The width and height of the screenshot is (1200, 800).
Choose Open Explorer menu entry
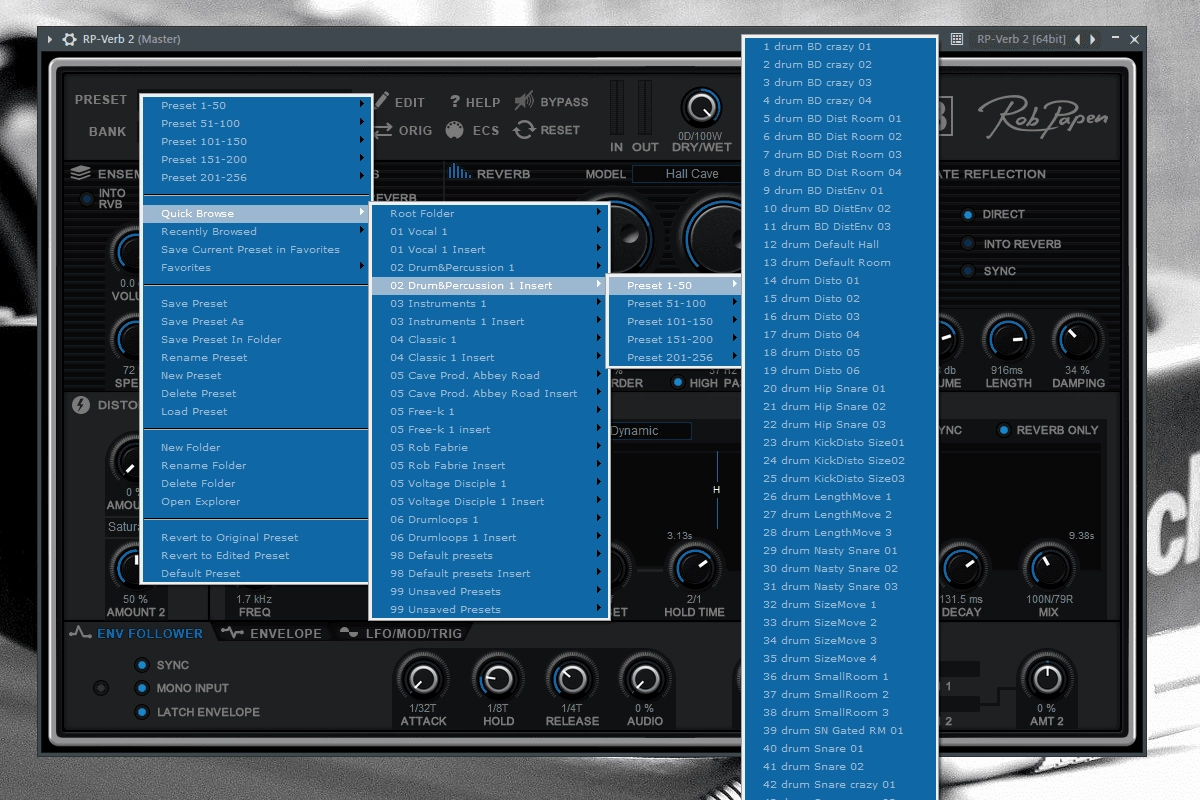tap(257, 501)
